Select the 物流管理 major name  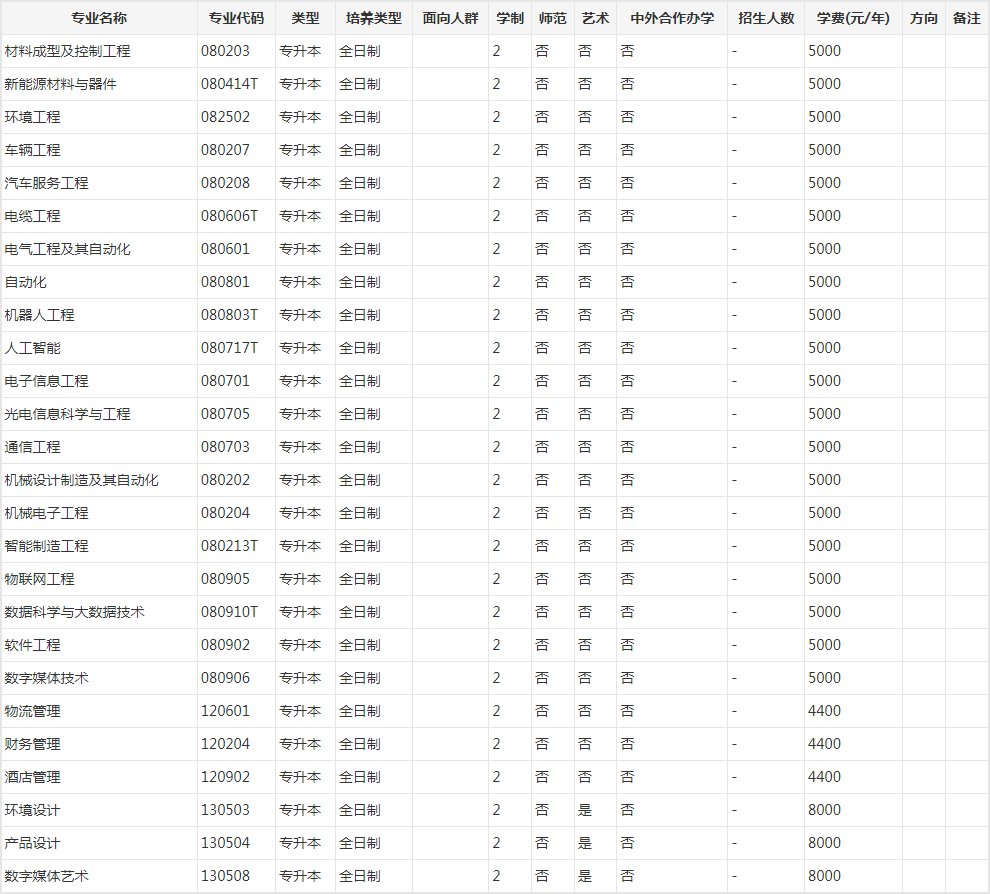[32, 711]
